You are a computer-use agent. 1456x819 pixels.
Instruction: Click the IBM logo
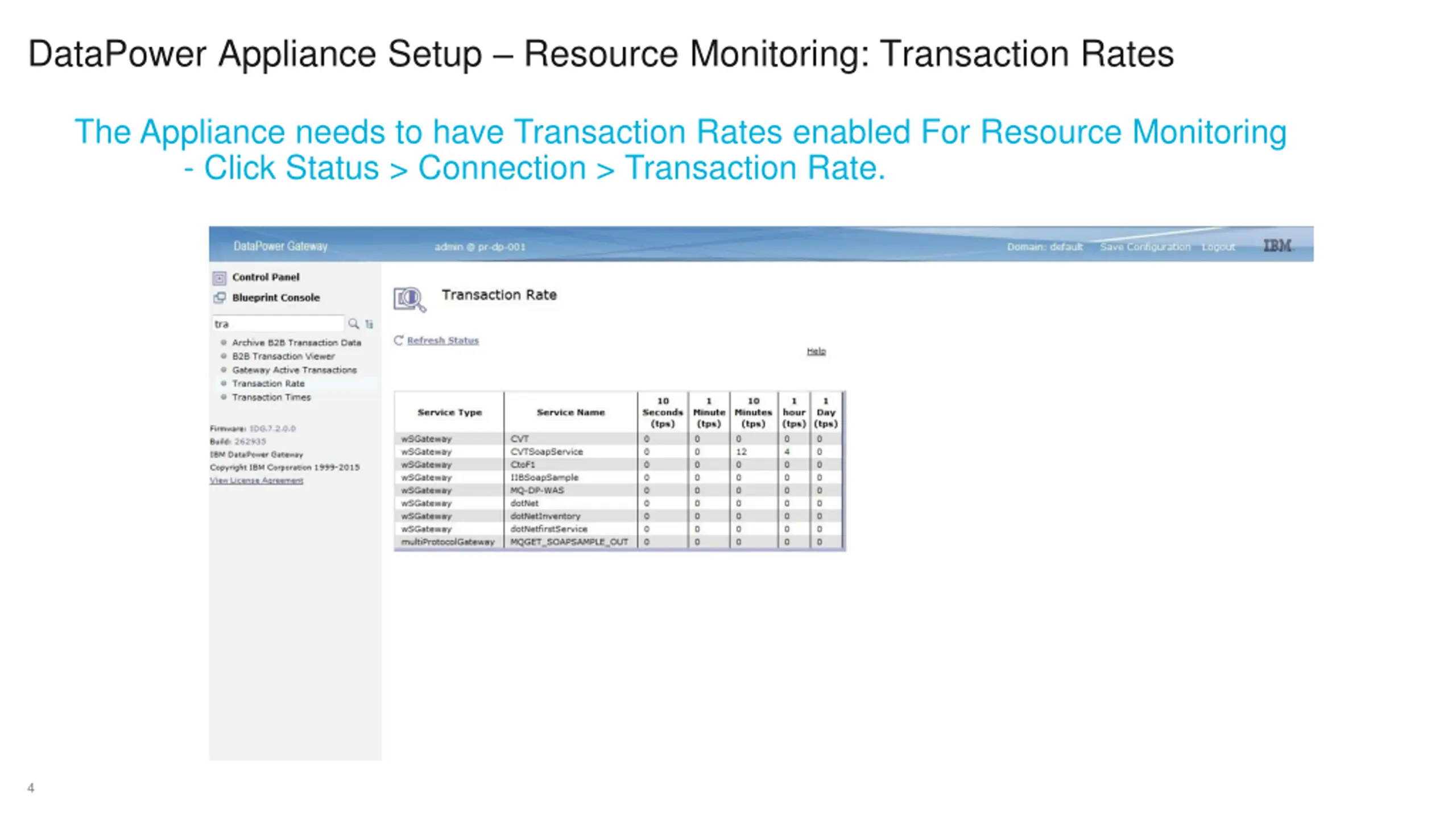[1277, 246]
